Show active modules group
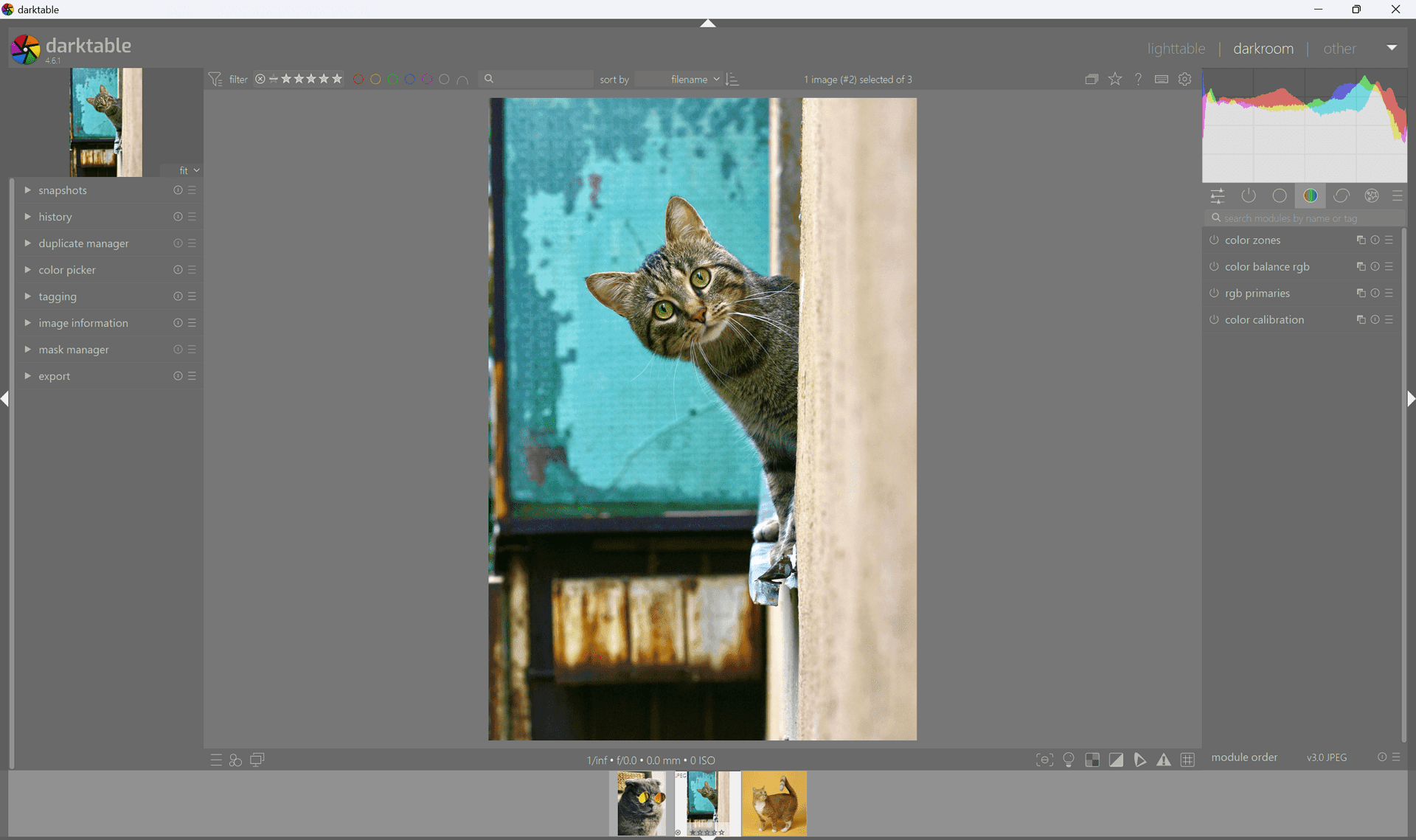 (1249, 196)
